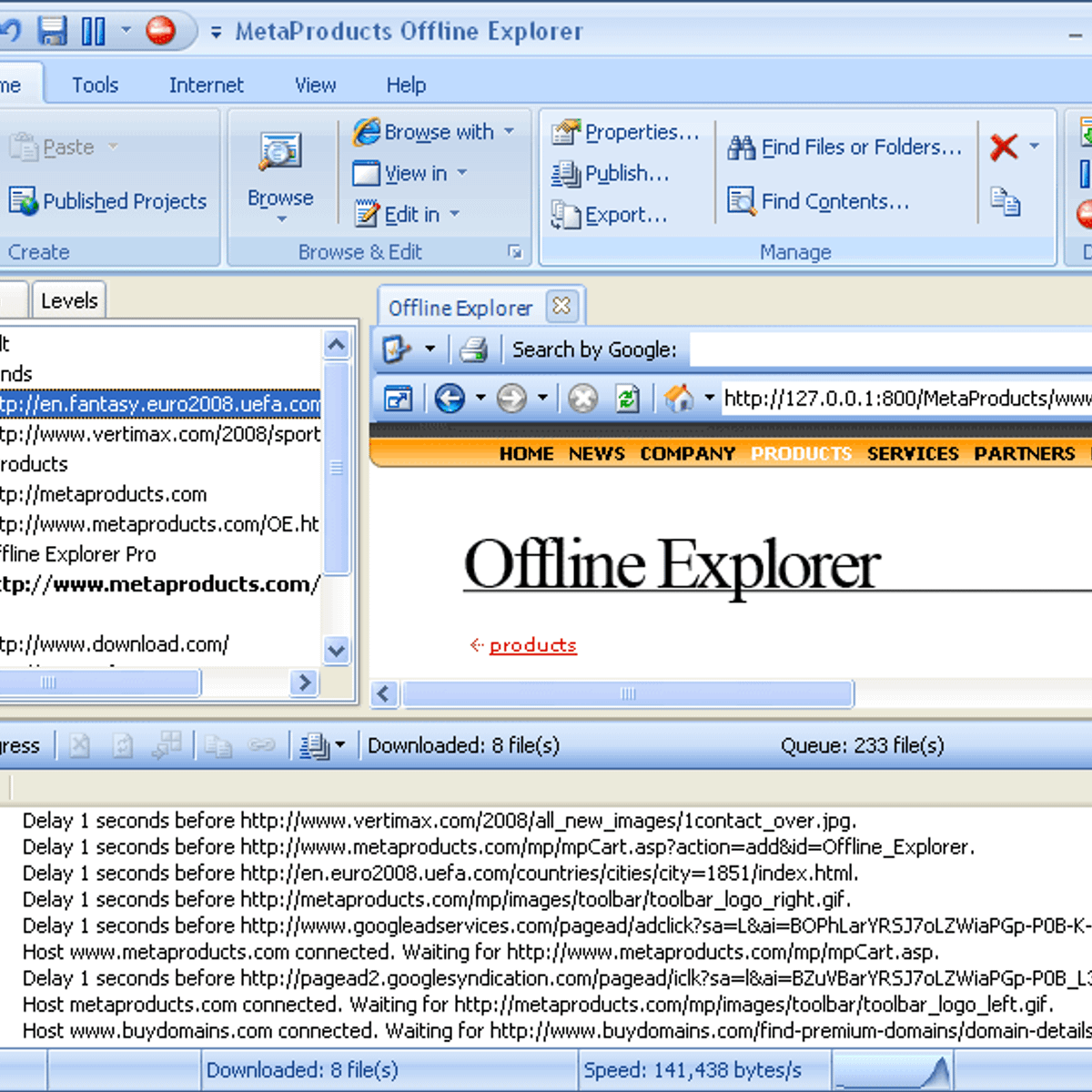Click the Refresh page icon
The height and width of the screenshot is (1092, 1092).
point(627,398)
